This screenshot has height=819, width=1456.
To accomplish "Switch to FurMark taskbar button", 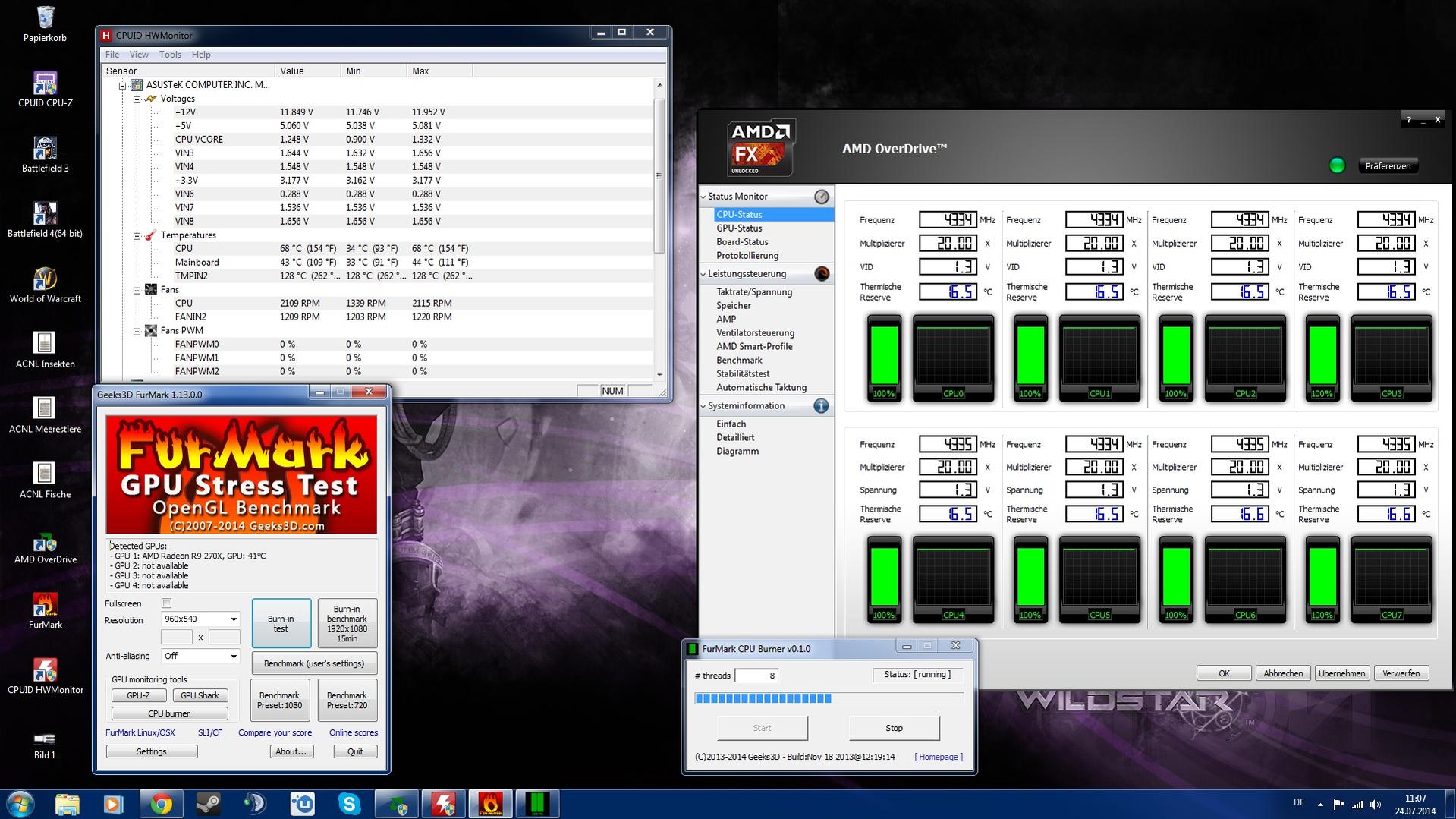I will pyautogui.click(x=490, y=804).
